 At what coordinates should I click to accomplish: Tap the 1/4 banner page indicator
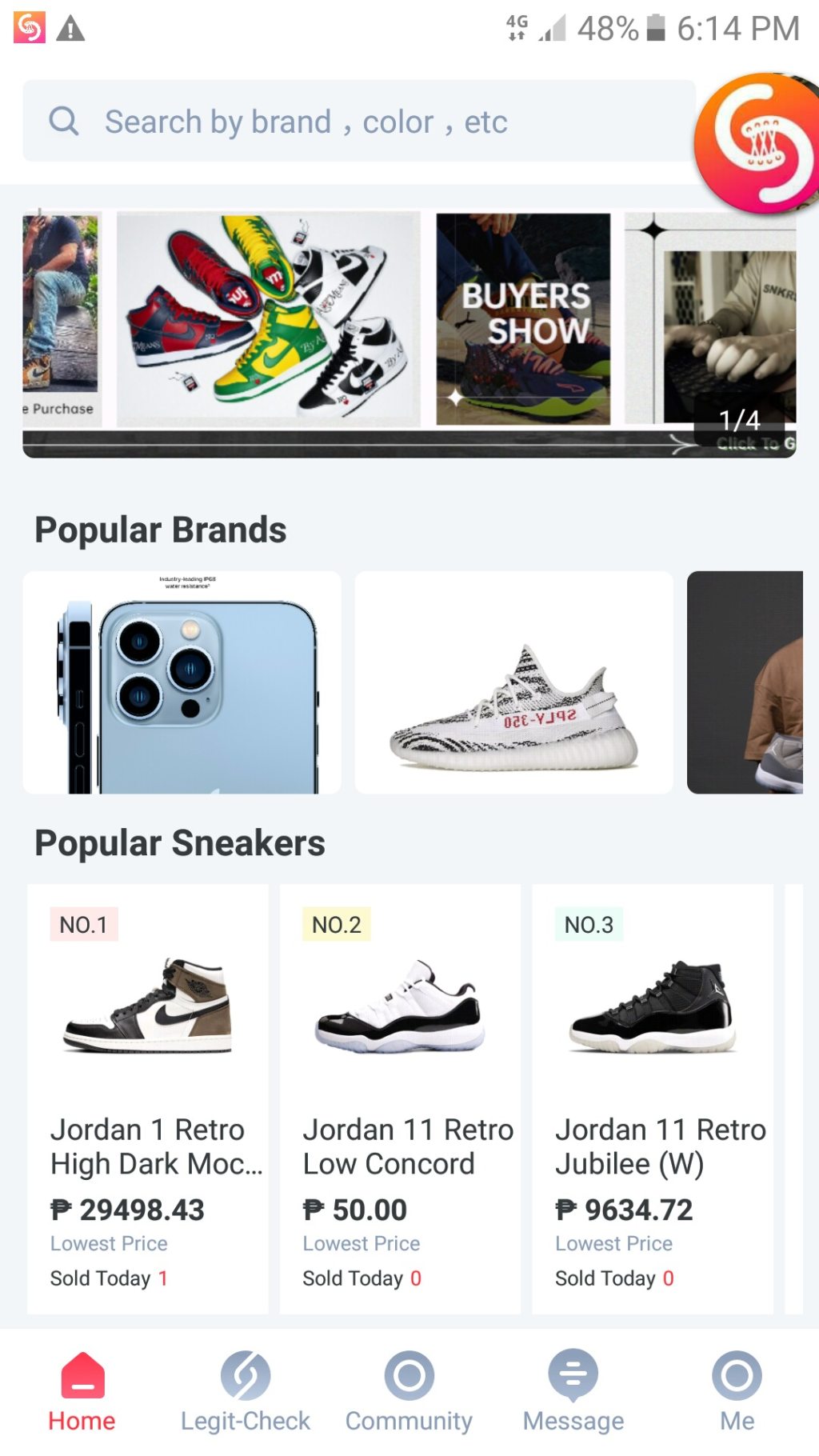point(740,420)
